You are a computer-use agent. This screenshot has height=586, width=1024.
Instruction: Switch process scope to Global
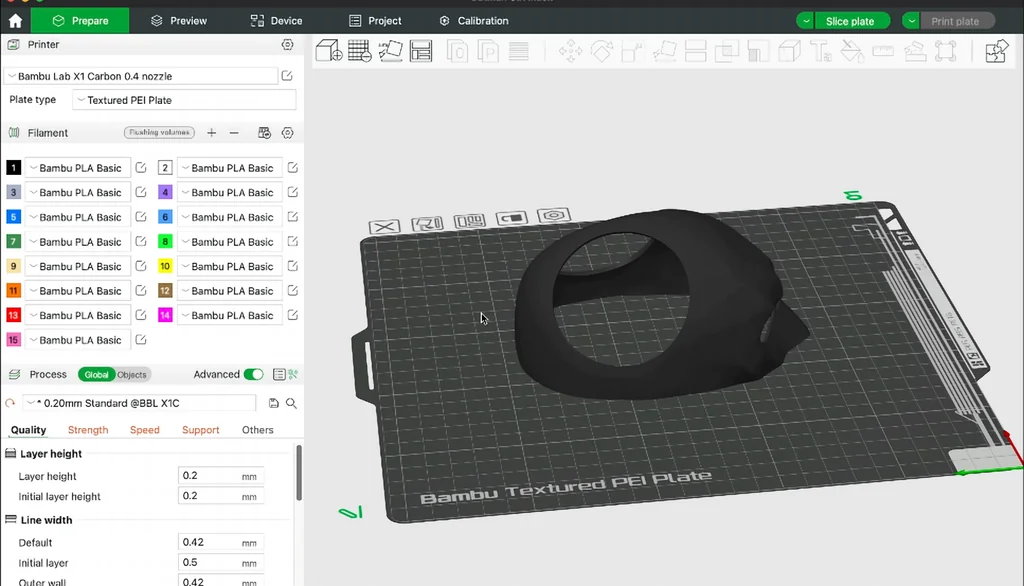(x=96, y=375)
